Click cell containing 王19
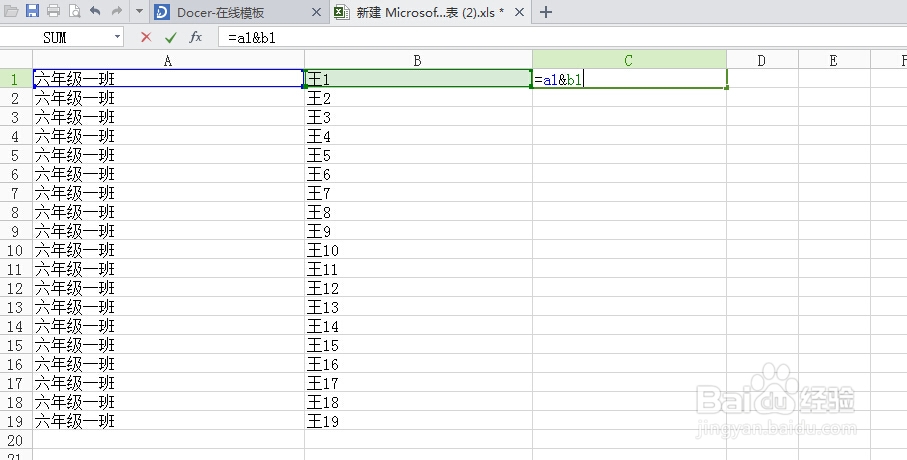907x460 pixels. point(418,421)
